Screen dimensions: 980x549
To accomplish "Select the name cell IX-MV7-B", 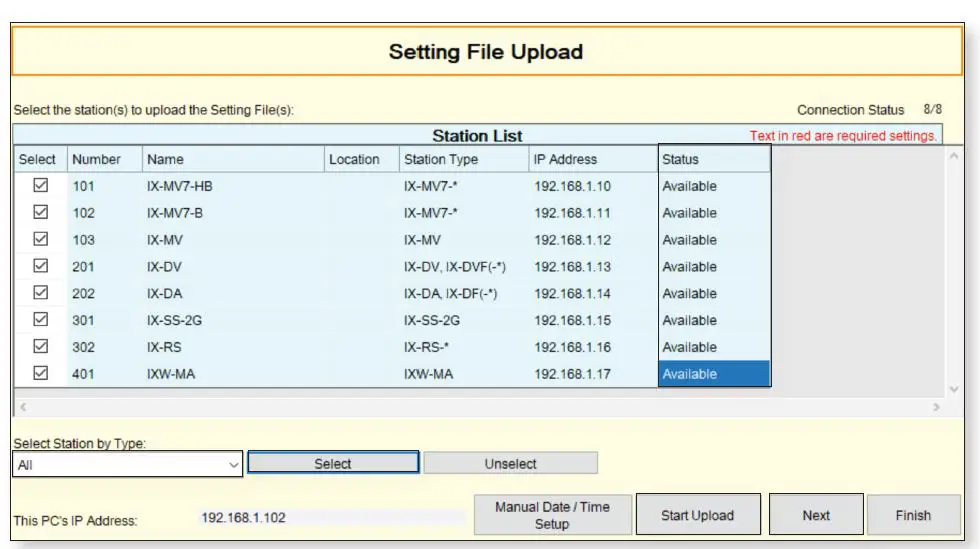I will click(175, 213).
